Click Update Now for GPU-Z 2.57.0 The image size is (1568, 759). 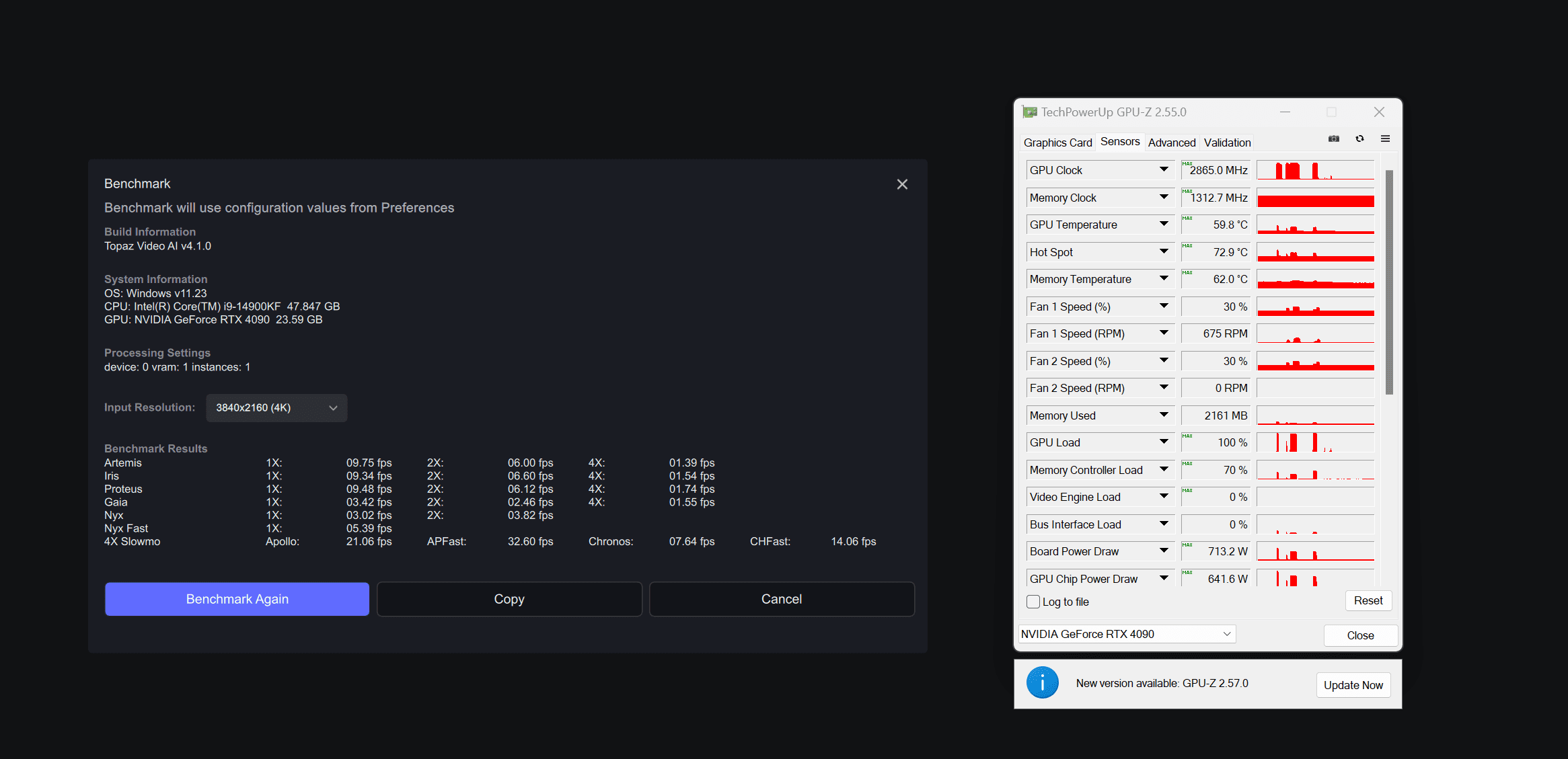pyautogui.click(x=1353, y=685)
